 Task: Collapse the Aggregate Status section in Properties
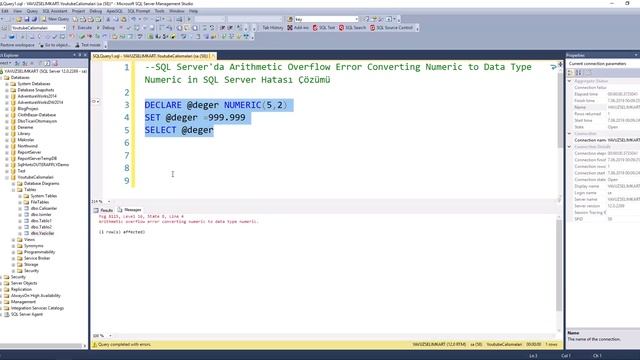point(569,81)
